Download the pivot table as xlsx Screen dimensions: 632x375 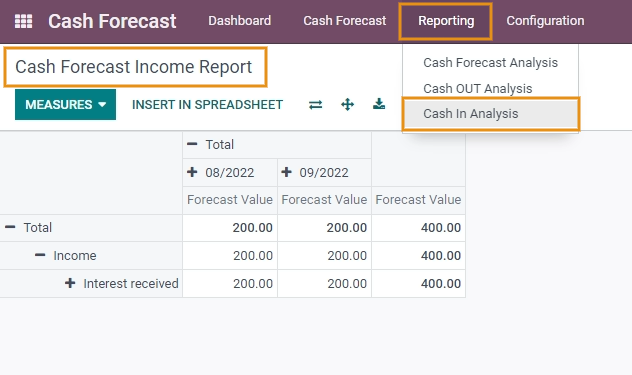tap(379, 104)
